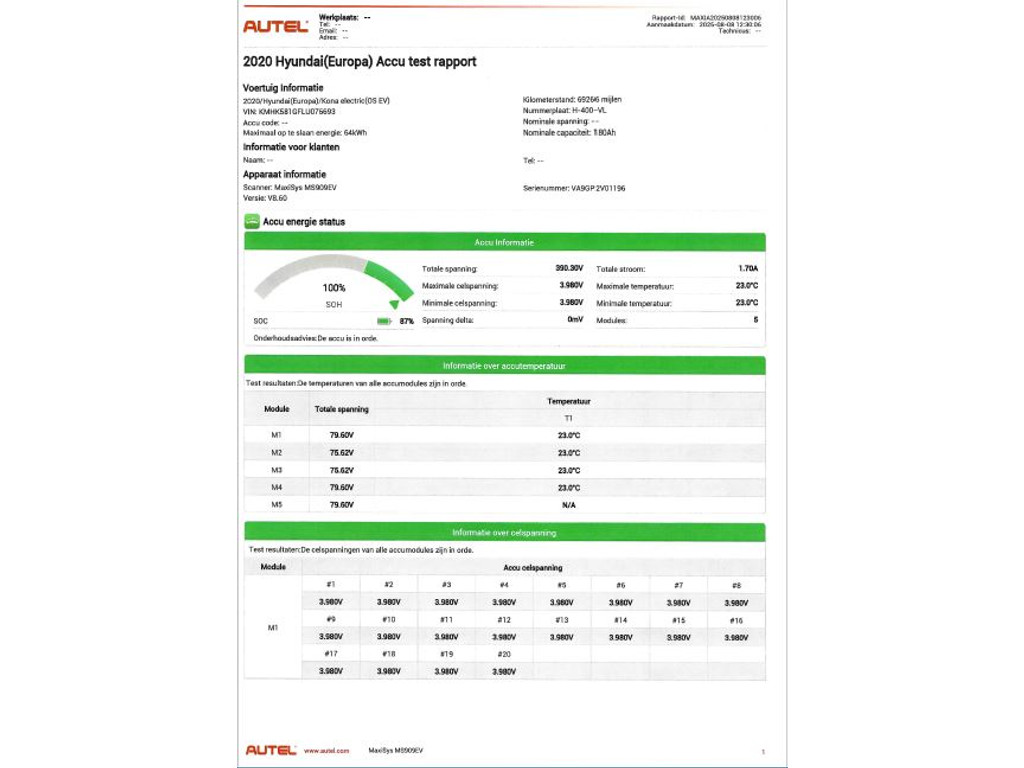Click the report title 2020 Hyundai(Europa) Accu test rapport
Screen dimensions: 1024x768
(359, 61)
